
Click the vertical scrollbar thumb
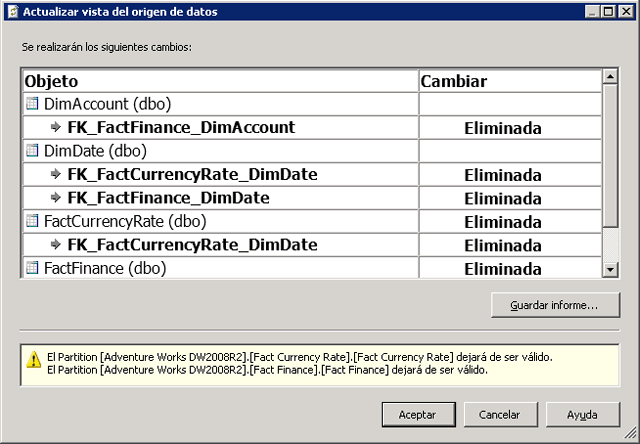[610, 155]
